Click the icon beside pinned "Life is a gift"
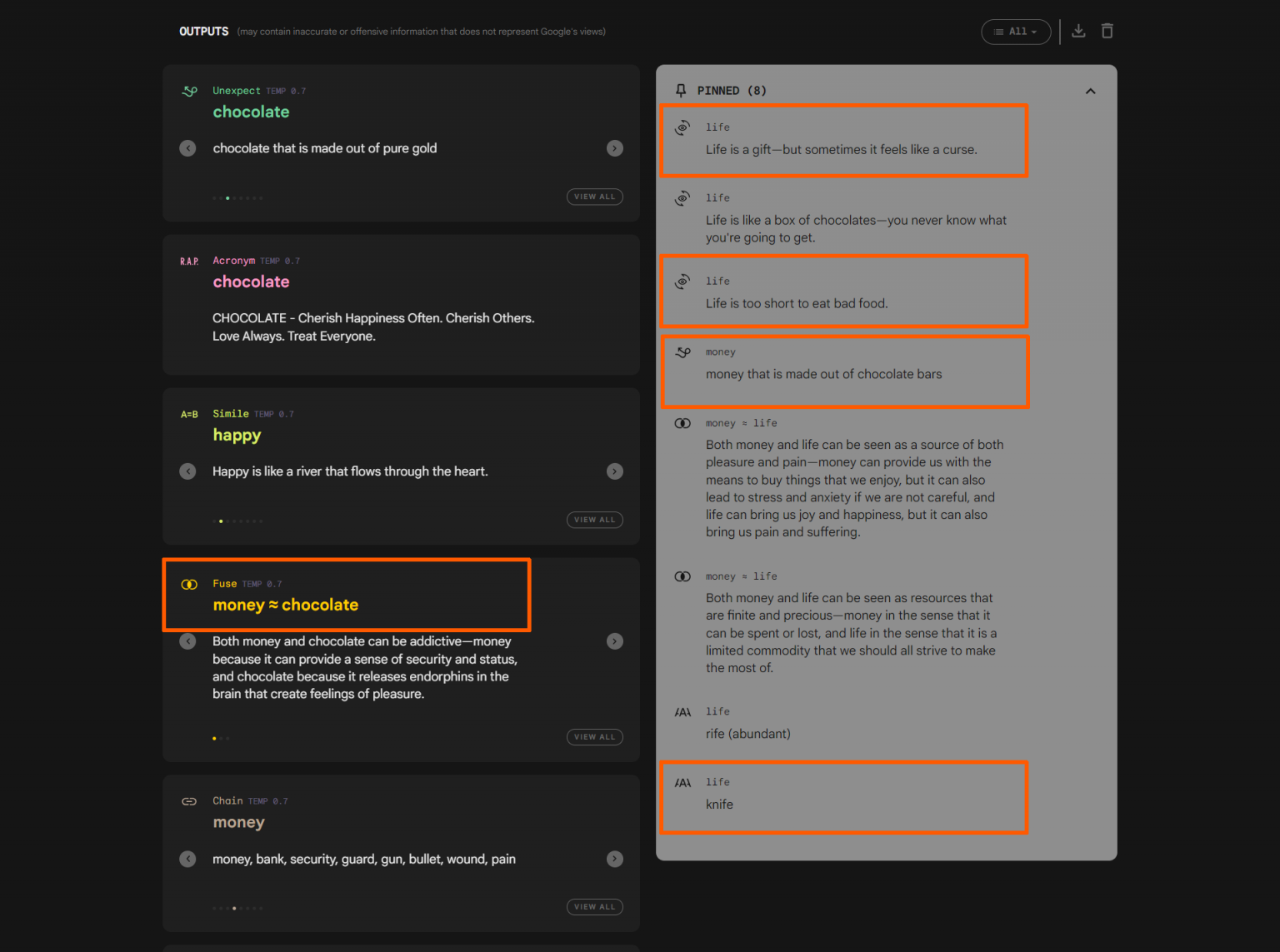This screenshot has width=1280, height=952. click(682, 127)
